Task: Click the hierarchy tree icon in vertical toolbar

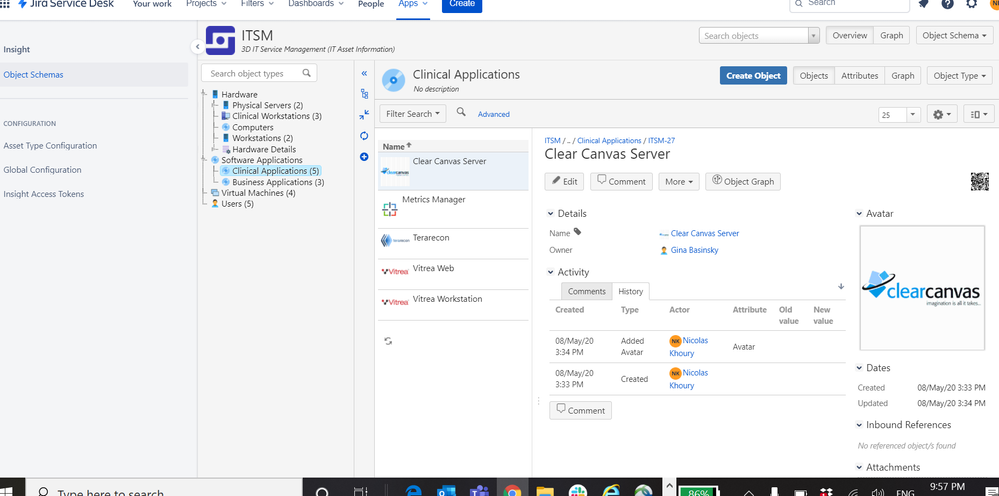Action: [x=364, y=94]
